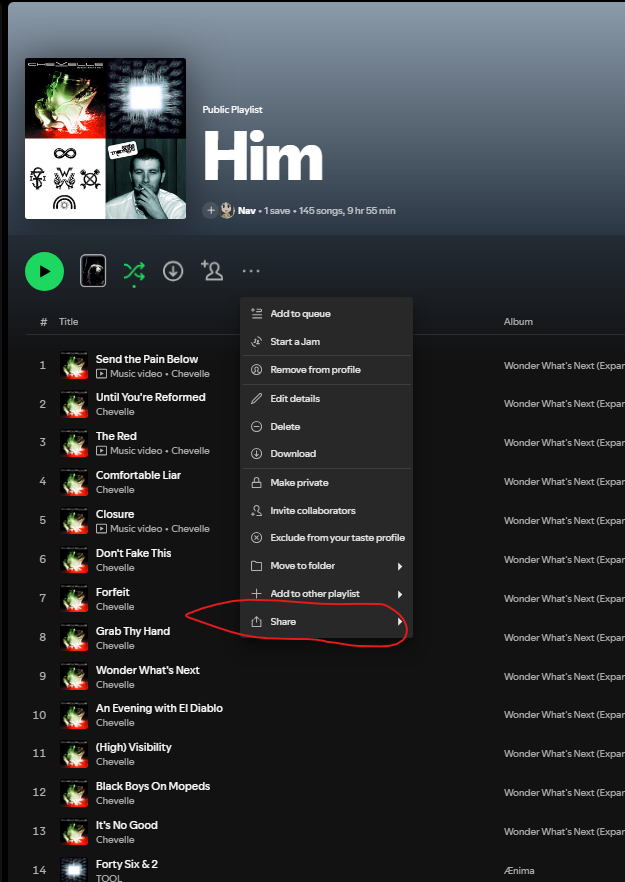625x882 pixels.
Task: Open invite collaborators person-plus icon
Action: tap(212, 271)
